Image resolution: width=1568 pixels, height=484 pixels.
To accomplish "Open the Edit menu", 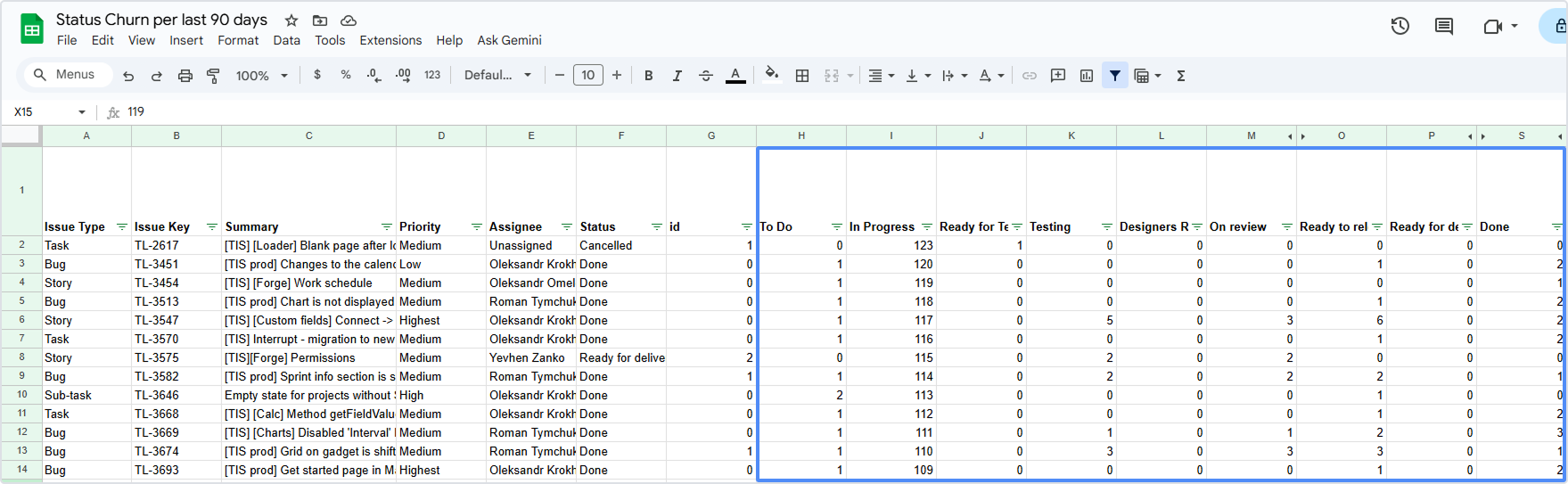I will tap(103, 40).
